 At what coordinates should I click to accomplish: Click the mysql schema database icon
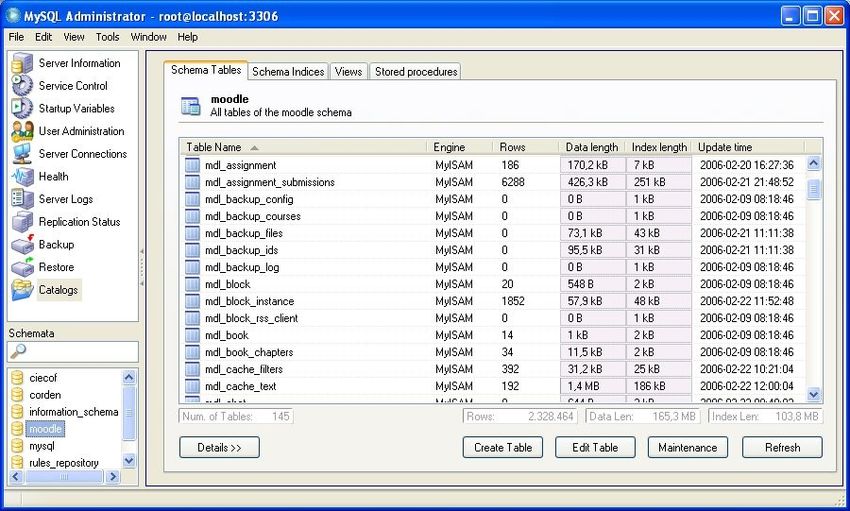[17, 446]
